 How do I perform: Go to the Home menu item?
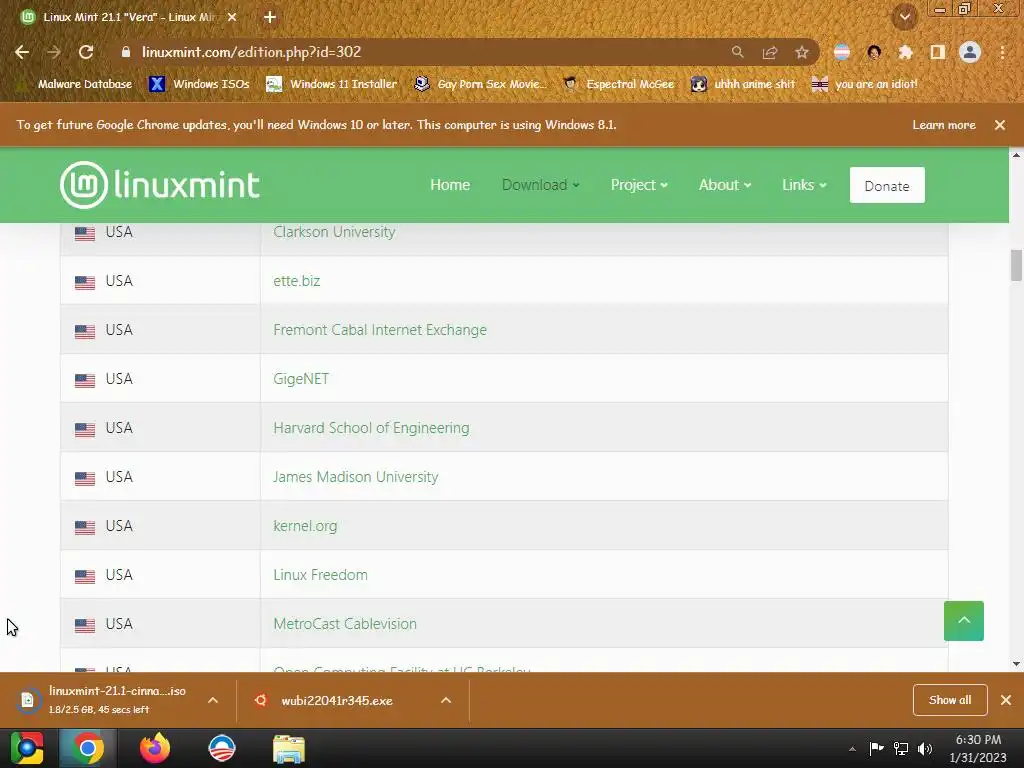450,185
